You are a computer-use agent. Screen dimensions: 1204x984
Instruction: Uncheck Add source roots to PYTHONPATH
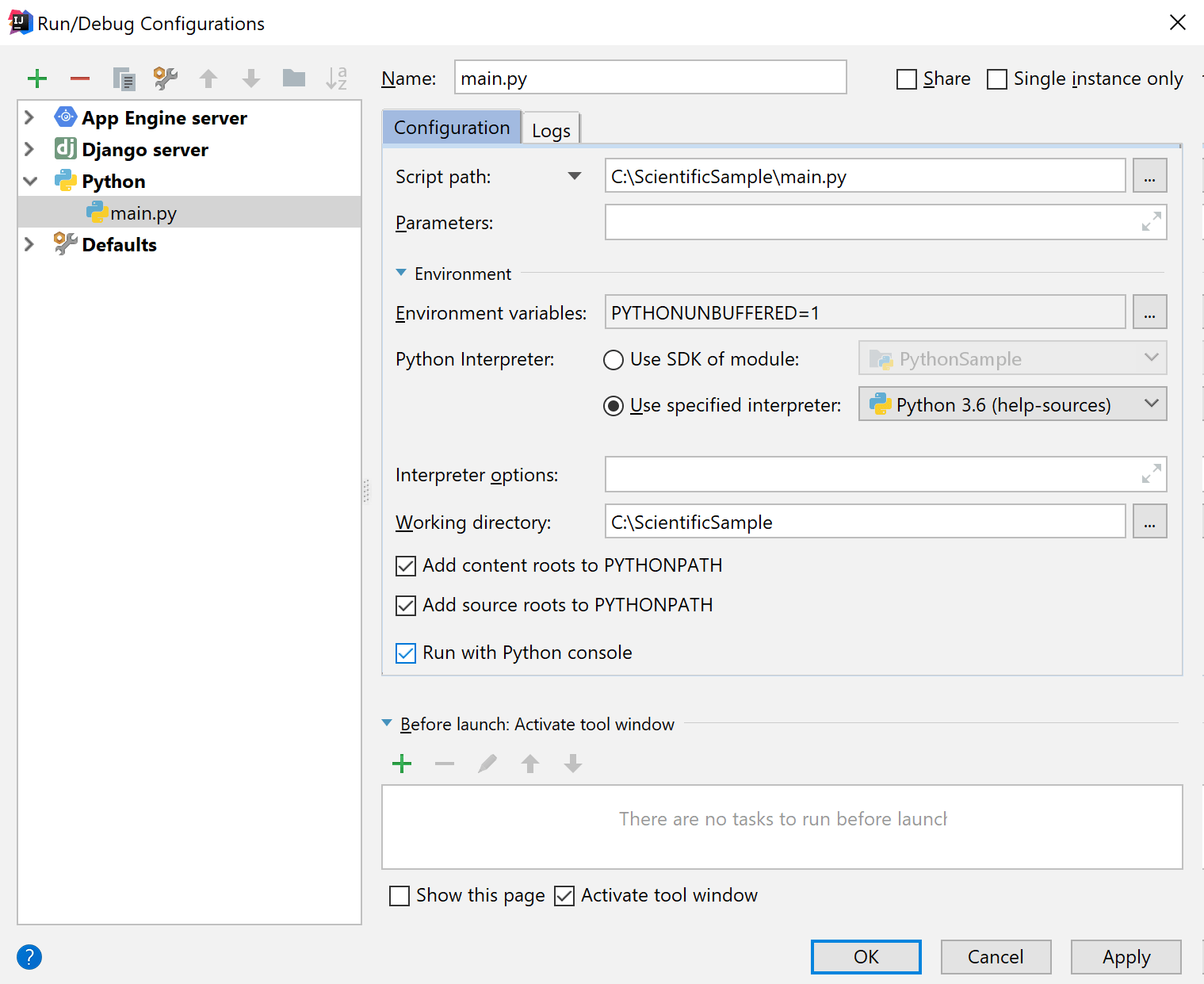pyautogui.click(x=406, y=606)
